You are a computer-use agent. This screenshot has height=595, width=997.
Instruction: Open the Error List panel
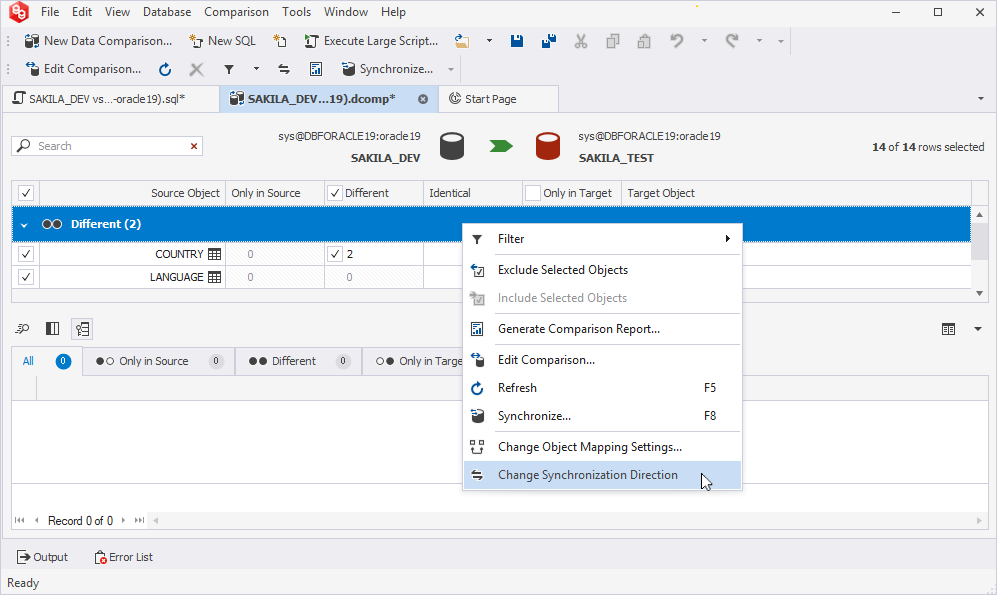coord(123,557)
